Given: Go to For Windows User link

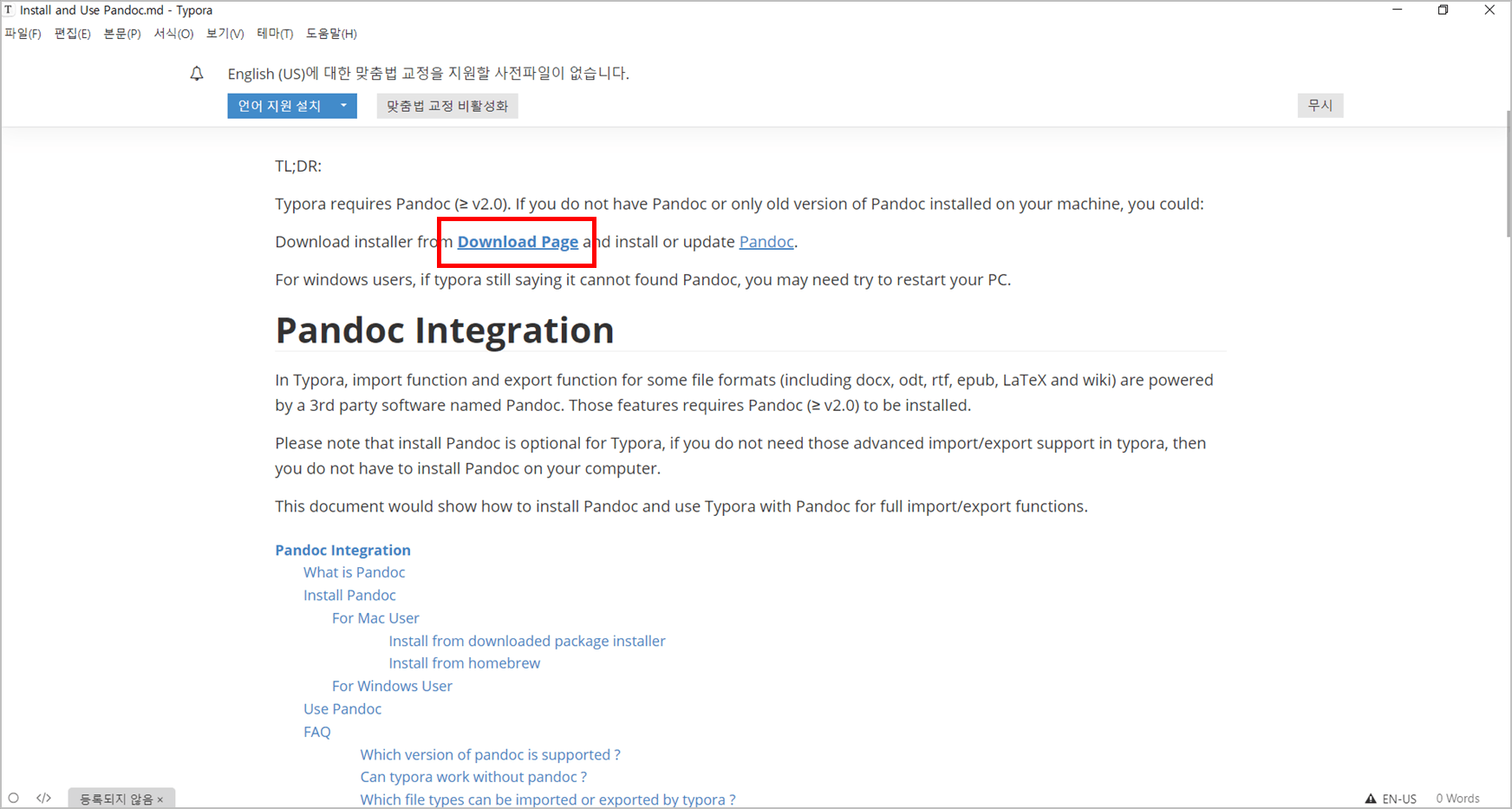Looking at the screenshot, I should 392,686.
